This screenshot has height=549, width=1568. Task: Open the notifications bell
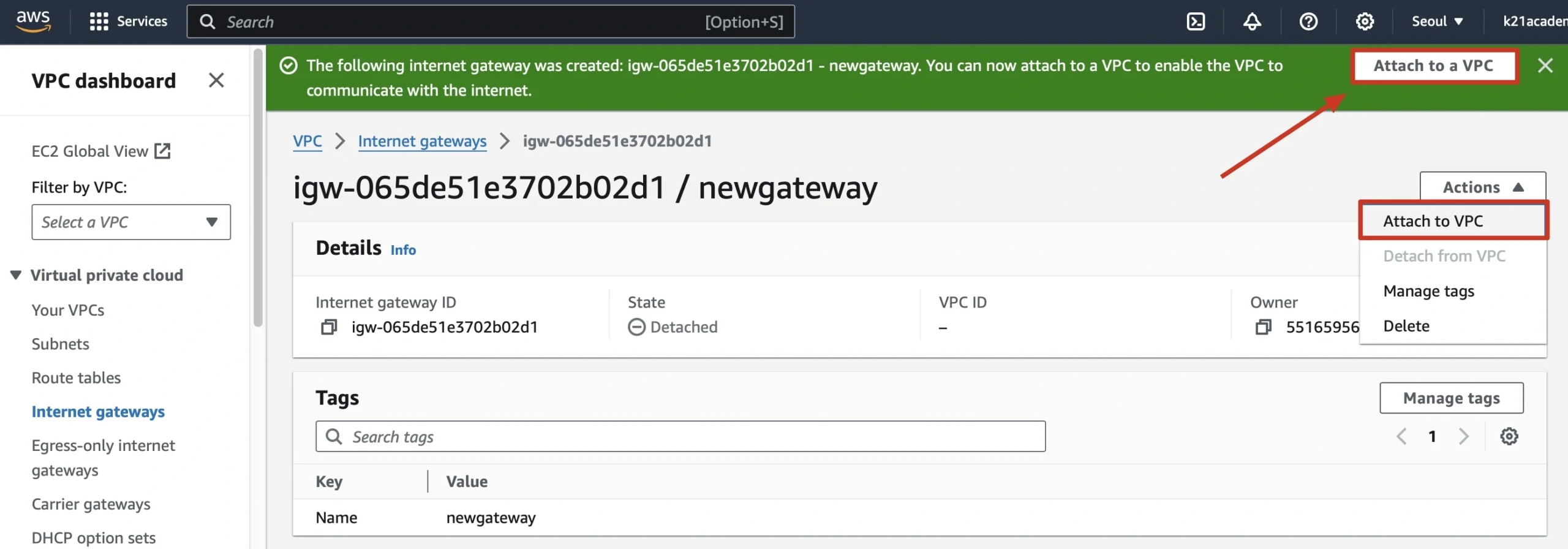coord(1252,22)
